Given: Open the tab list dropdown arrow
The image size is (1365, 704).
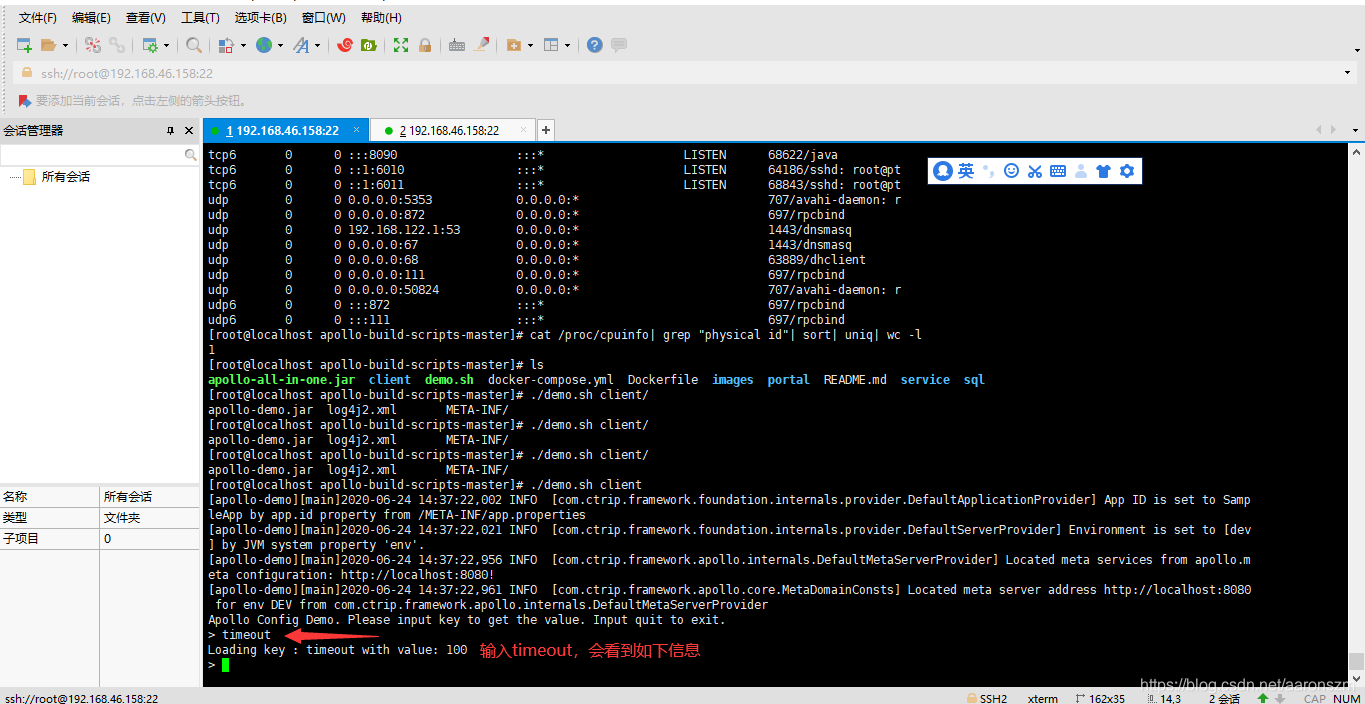Looking at the screenshot, I should [x=1355, y=130].
